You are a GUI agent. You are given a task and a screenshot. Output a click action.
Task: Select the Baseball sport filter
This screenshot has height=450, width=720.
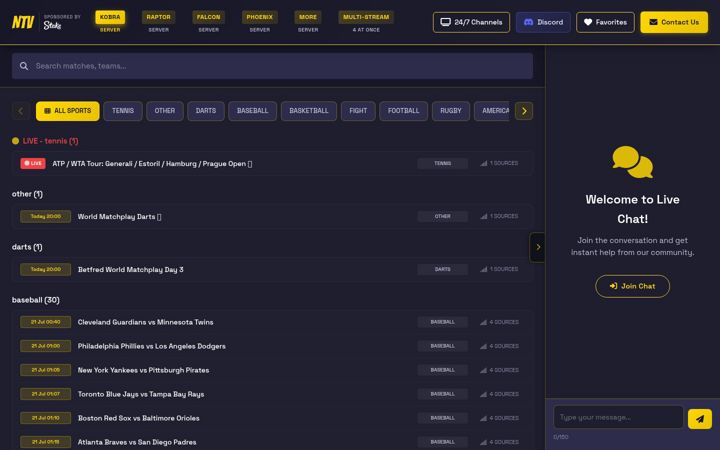pos(253,111)
